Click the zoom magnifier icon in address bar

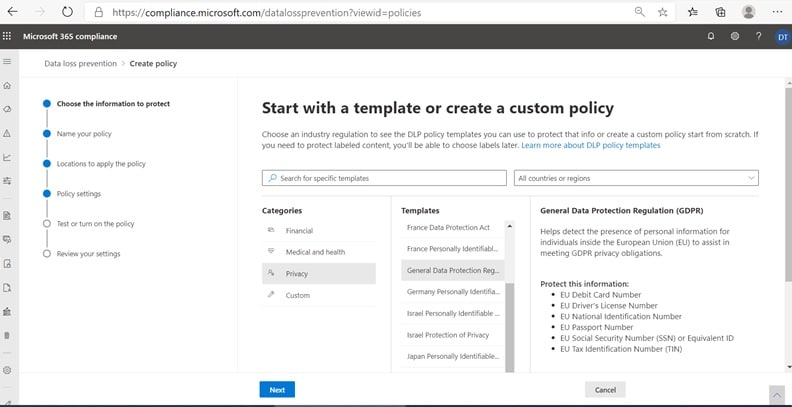[639, 12]
